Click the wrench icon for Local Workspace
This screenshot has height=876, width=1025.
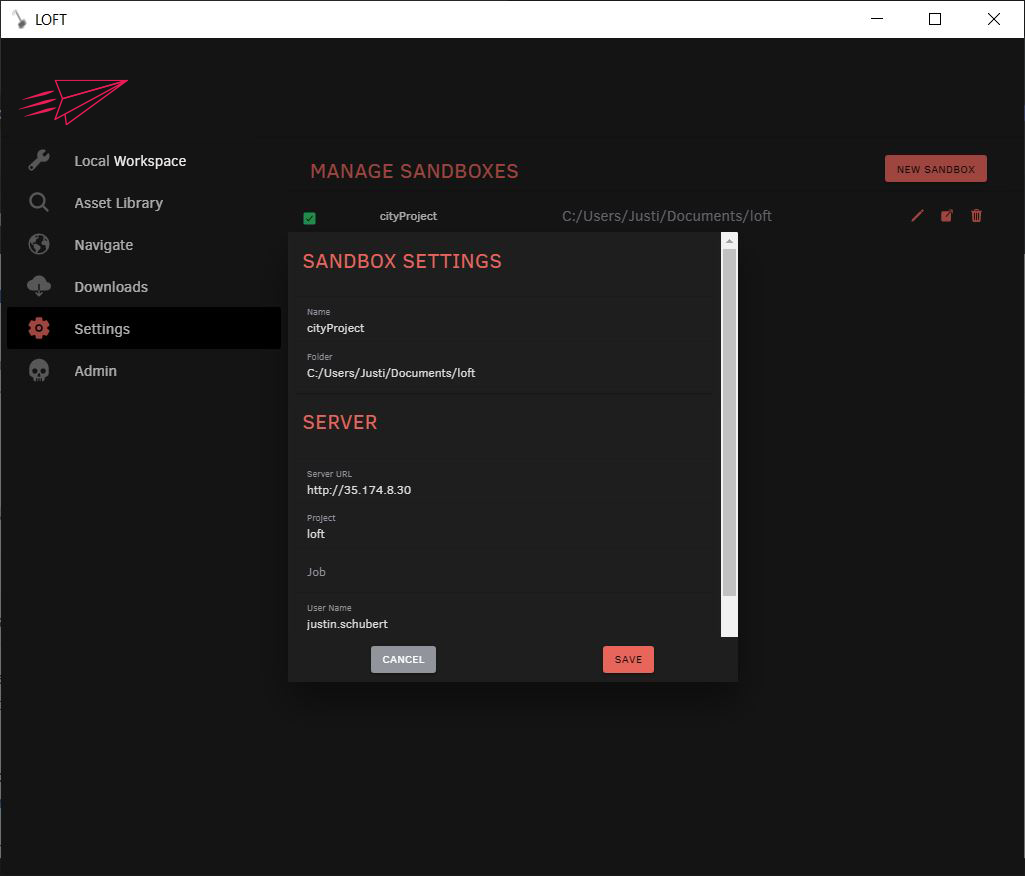point(38,160)
